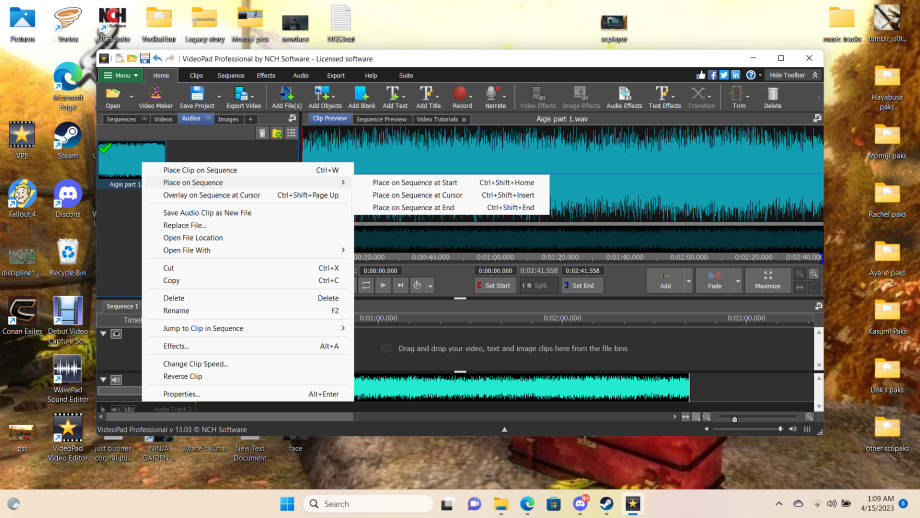
Task: Click the Add clip button
Action: click(665, 280)
